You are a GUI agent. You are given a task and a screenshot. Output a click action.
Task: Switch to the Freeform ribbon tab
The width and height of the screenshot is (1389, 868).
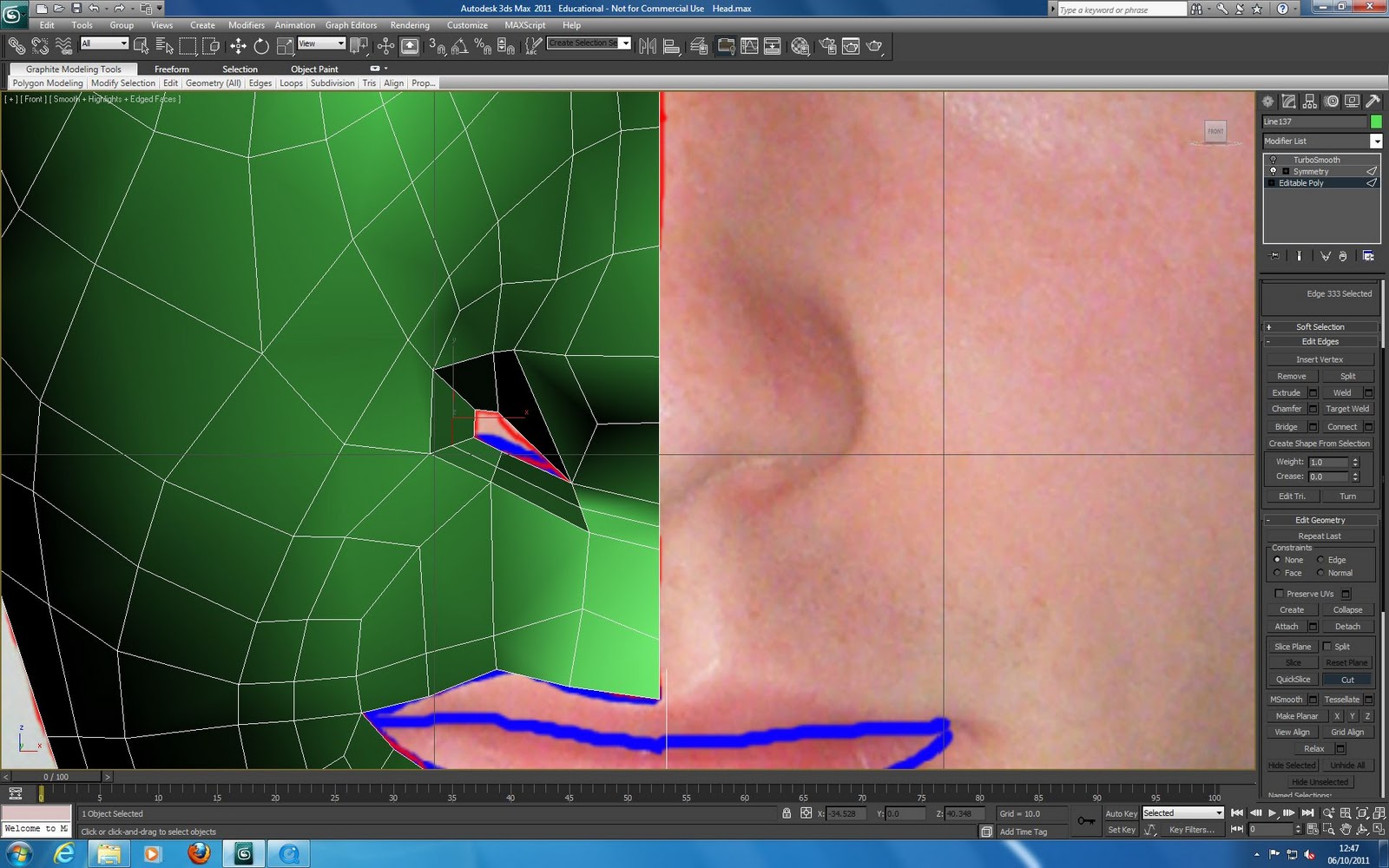point(172,69)
